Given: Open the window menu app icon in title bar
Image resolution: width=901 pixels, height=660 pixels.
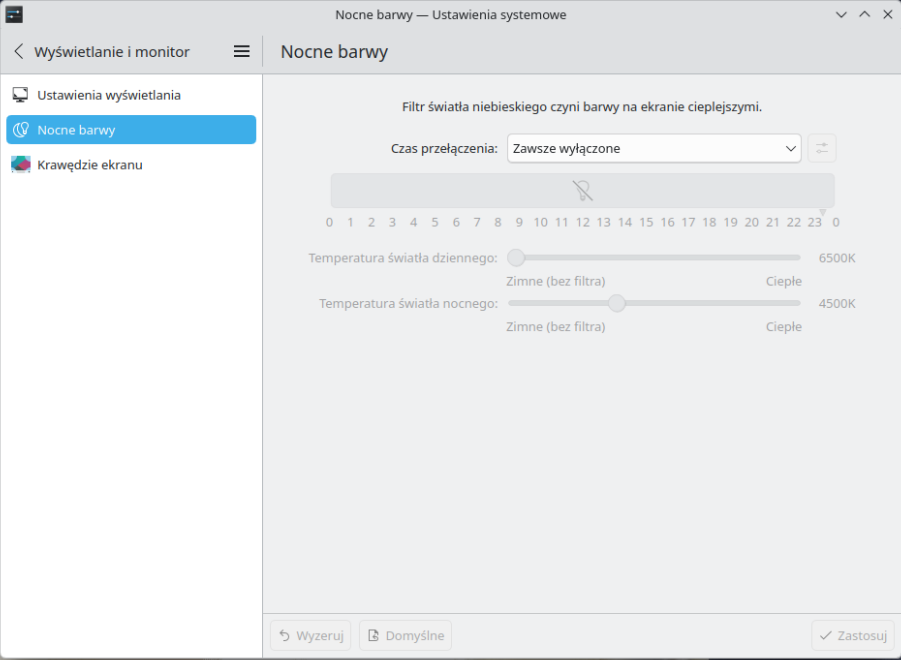Looking at the screenshot, I should click(14, 14).
